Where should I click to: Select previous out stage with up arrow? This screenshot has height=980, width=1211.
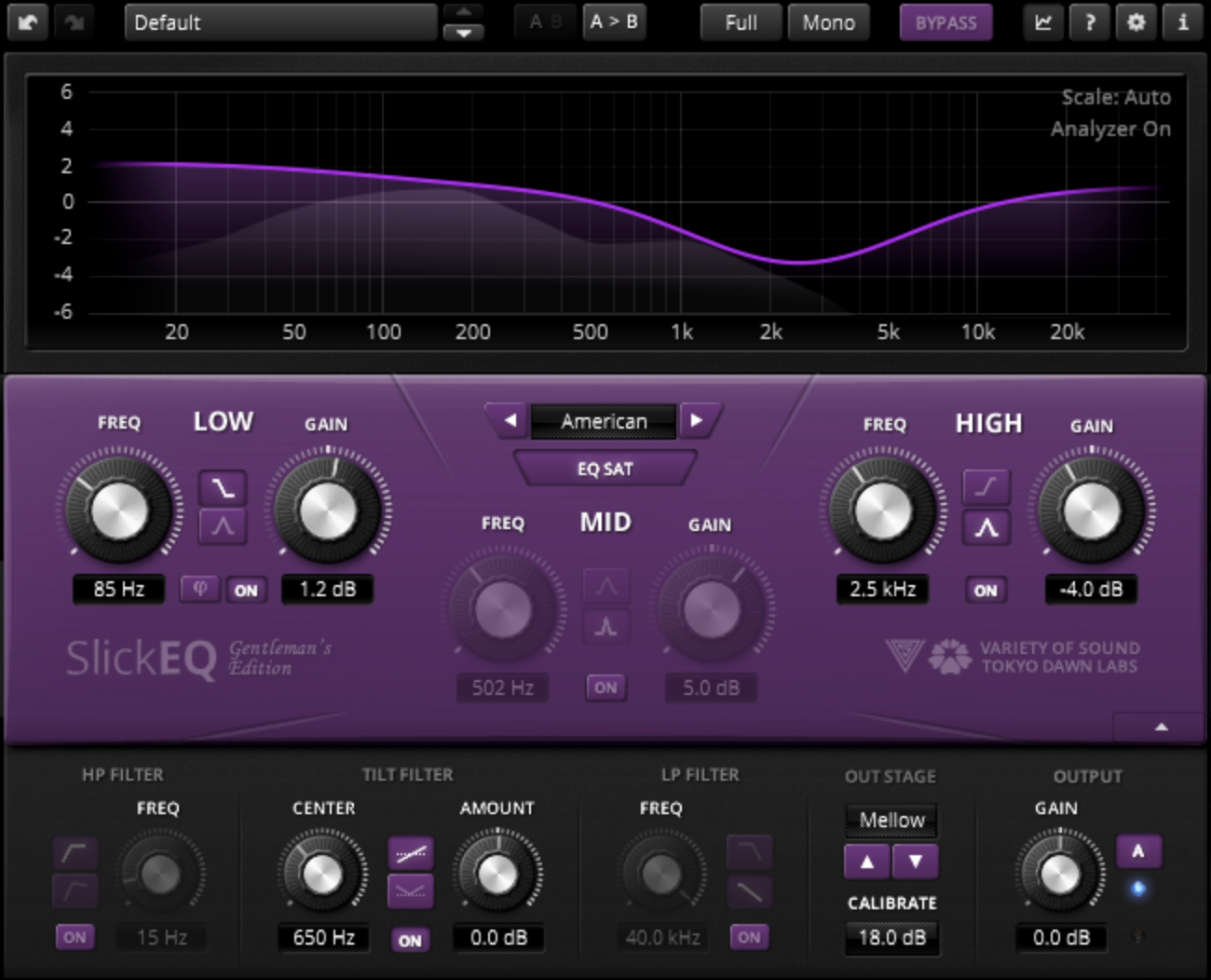pyautogui.click(x=867, y=862)
